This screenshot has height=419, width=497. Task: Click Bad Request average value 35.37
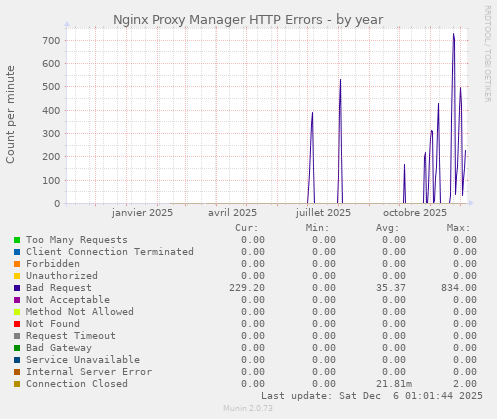click(x=391, y=288)
